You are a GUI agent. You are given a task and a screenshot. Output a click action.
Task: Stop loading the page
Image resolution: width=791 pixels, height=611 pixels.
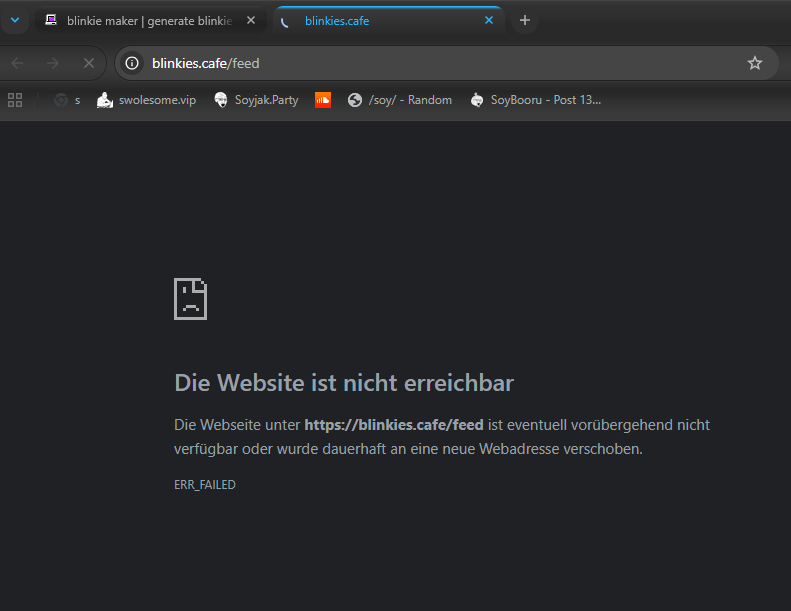tap(88, 63)
